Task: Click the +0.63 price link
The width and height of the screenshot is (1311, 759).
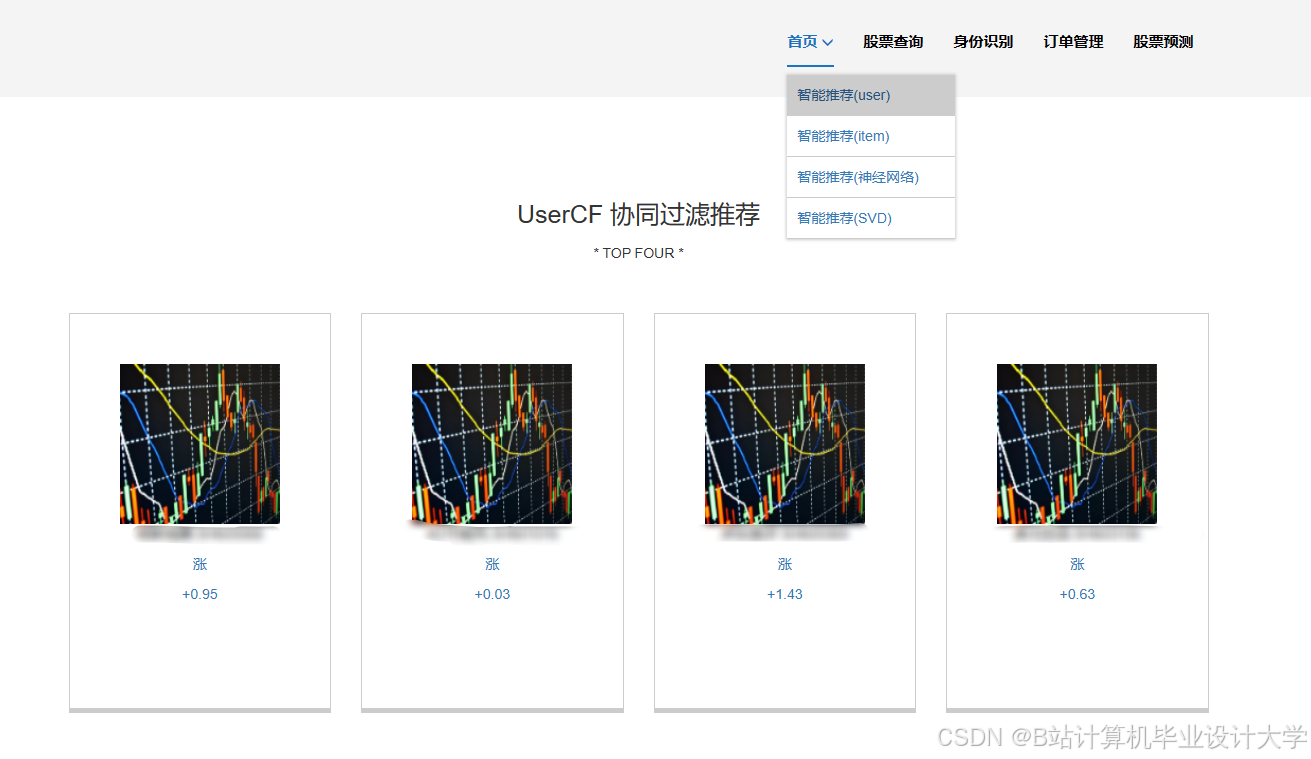Action: (1077, 593)
